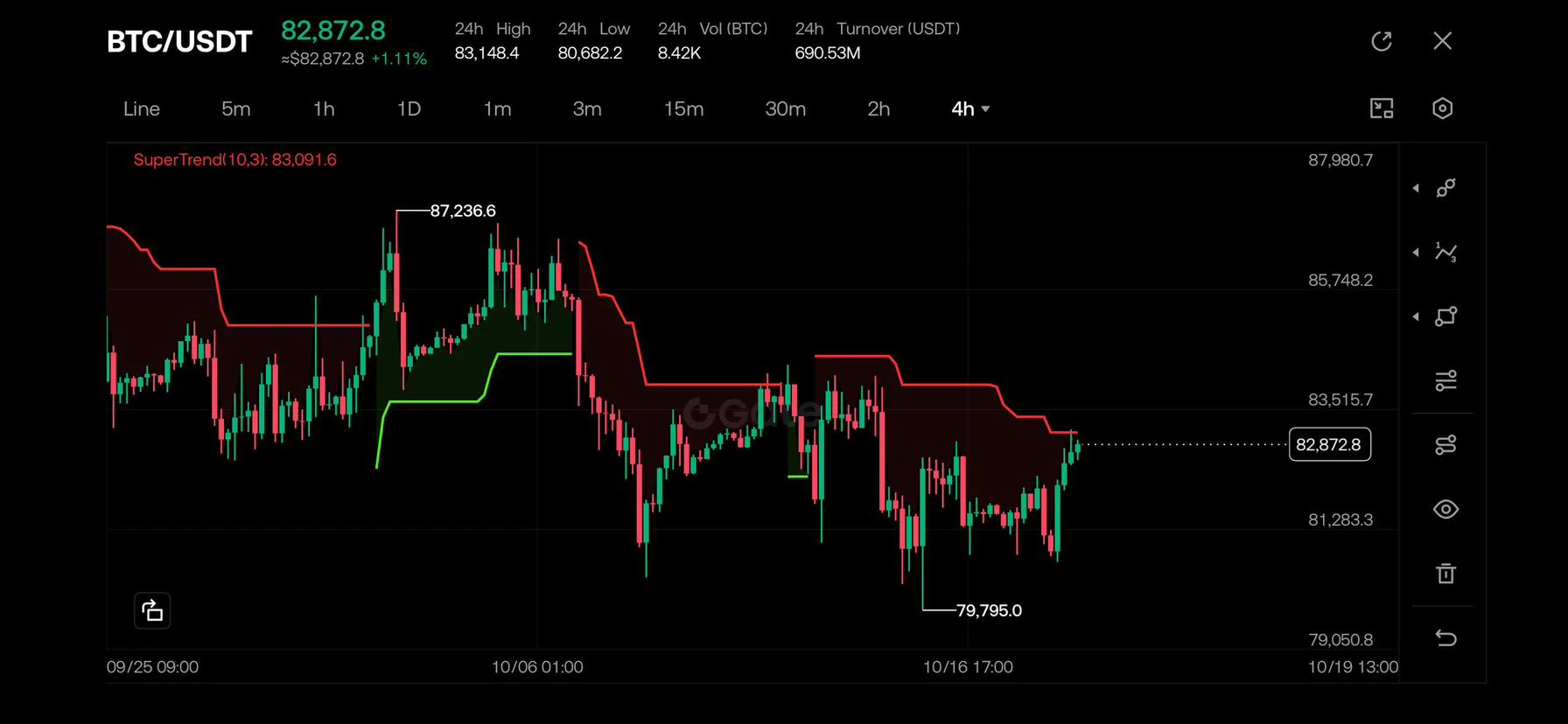This screenshot has width=1568, height=724.
Task: Select the 3m timeframe
Action: tap(587, 108)
